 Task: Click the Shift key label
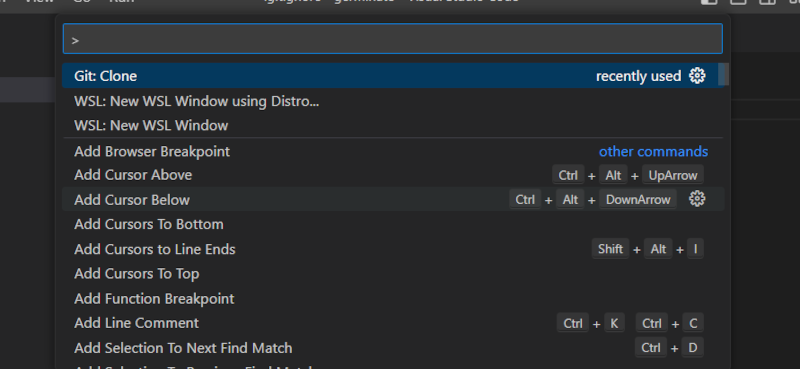tap(610, 249)
